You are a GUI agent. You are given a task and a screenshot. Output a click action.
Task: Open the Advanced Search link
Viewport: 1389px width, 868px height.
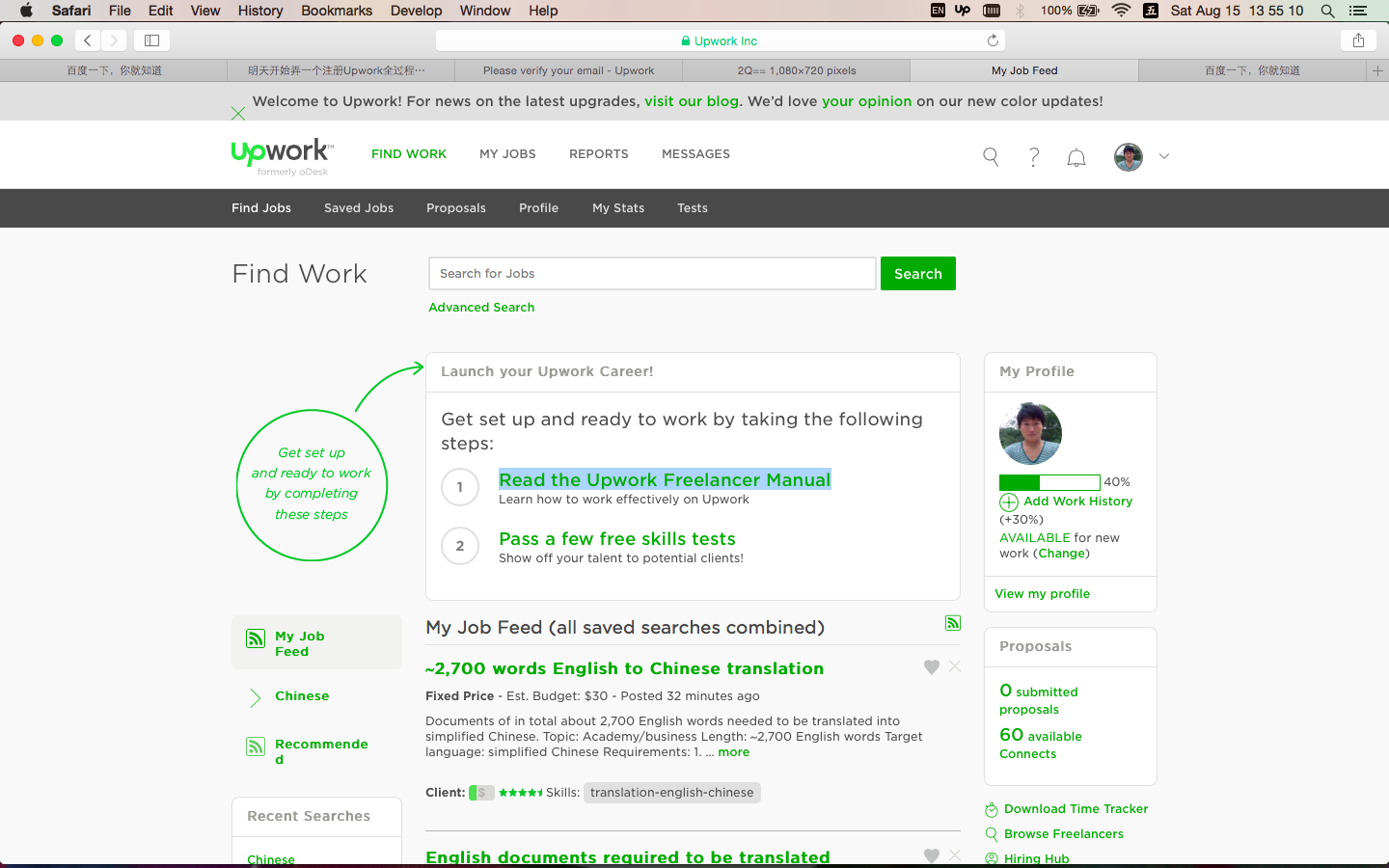(x=481, y=307)
